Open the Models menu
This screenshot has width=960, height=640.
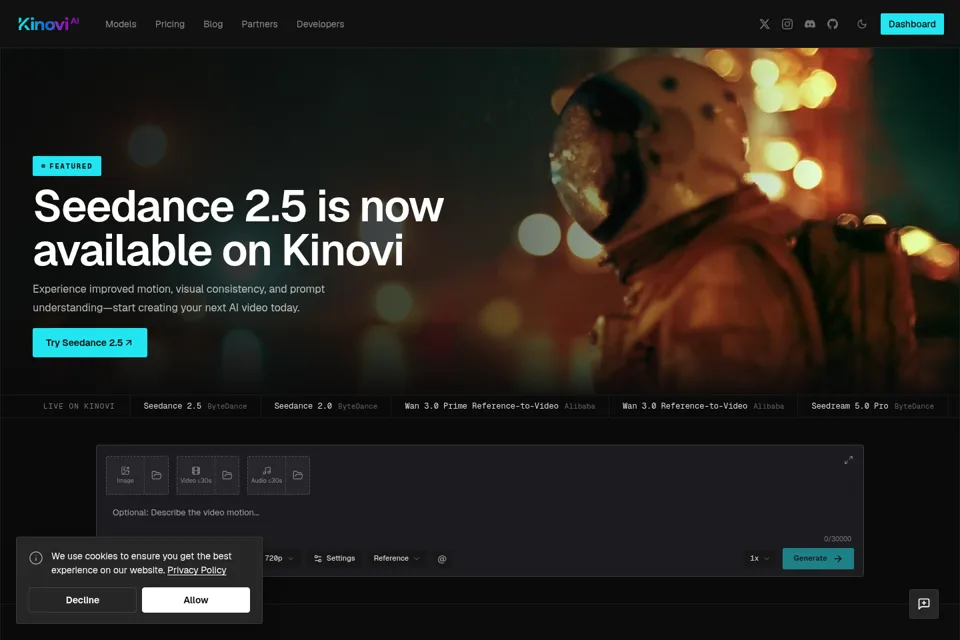(121, 24)
